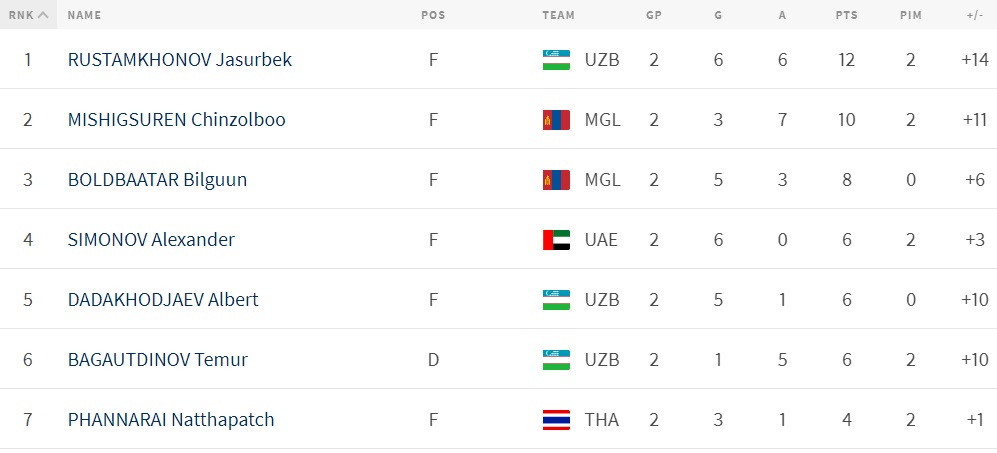This screenshot has height=453, width=997.
Task: Click Uzbekistan flag in BAGAUTDINOV Temur row
Action: pos(556,360)
